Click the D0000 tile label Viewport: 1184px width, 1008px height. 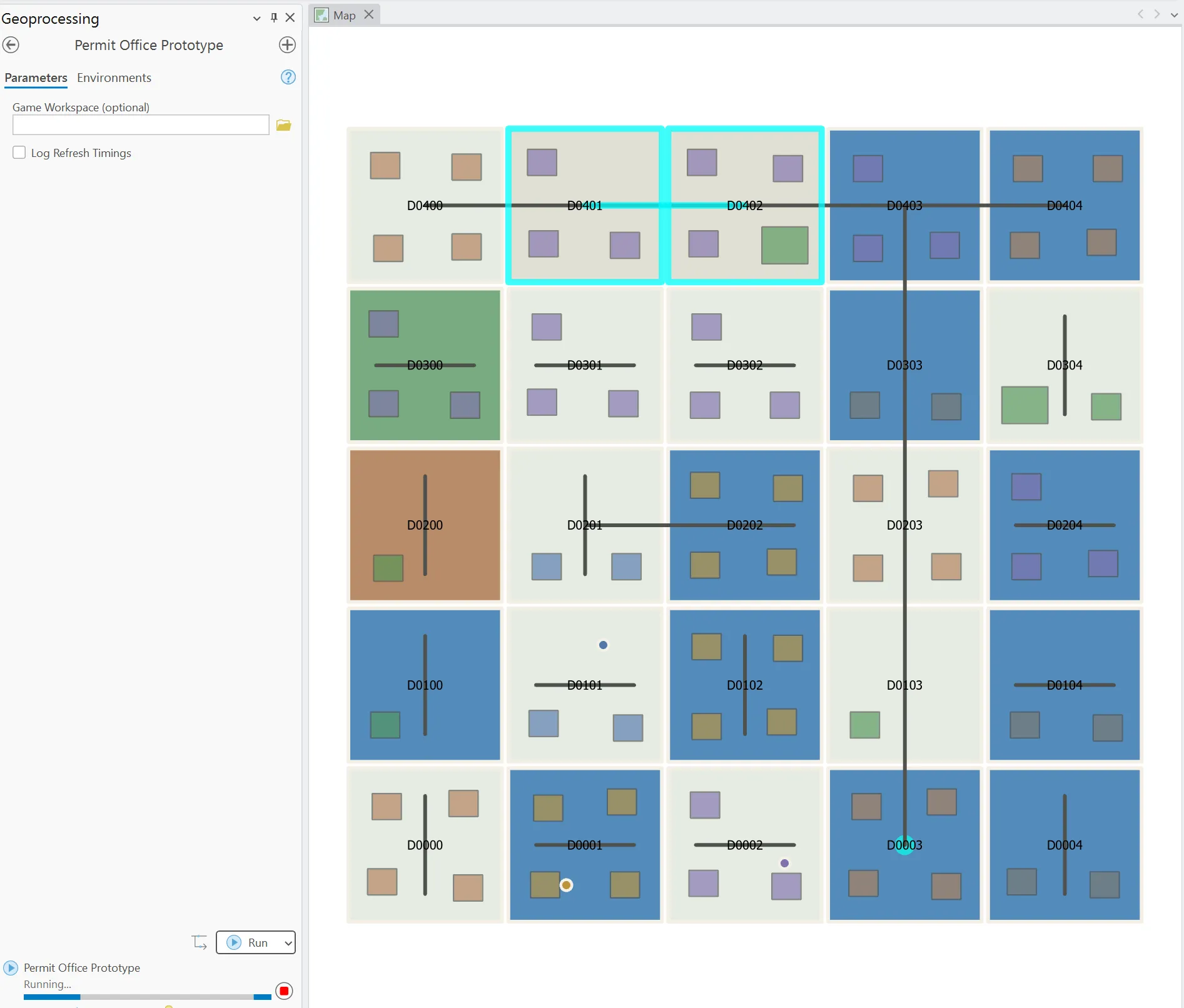(x=425, y=845)
